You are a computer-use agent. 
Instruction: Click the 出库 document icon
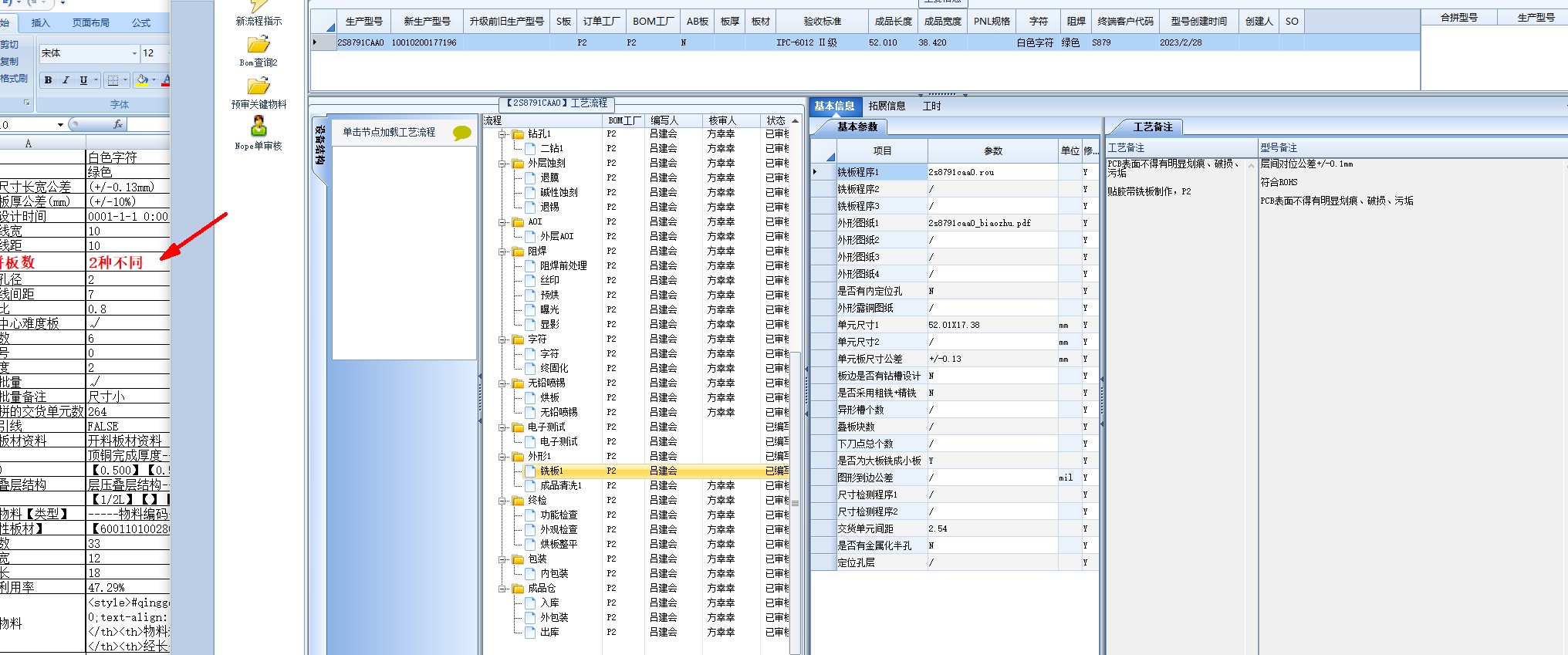click(531, 632)
